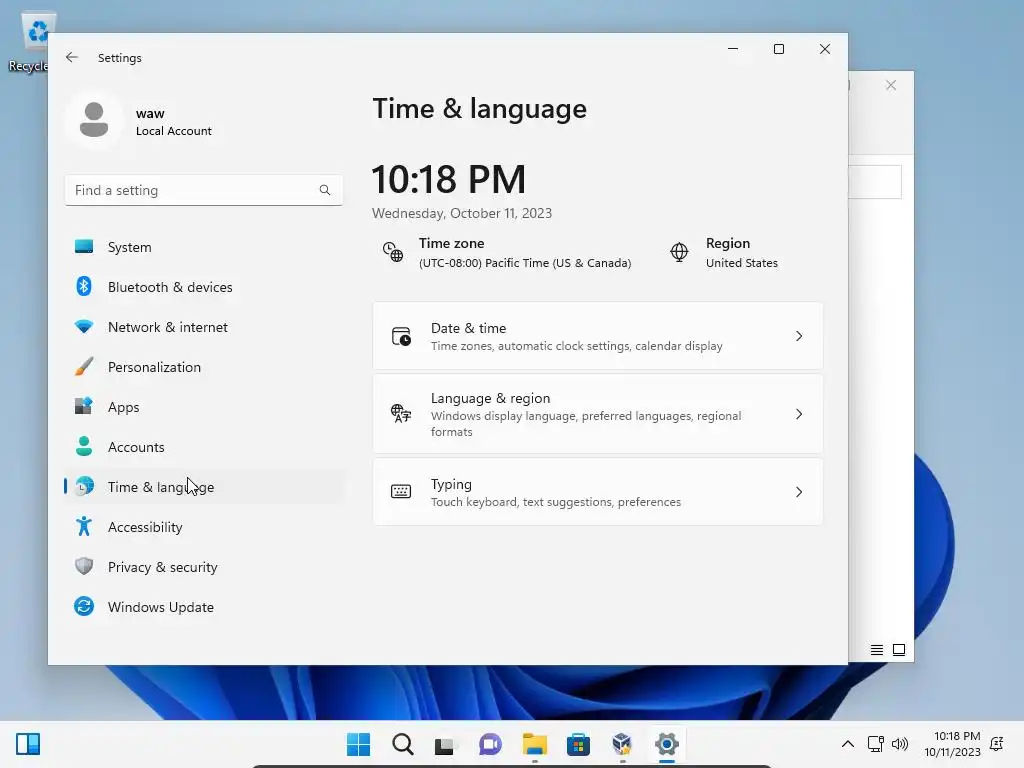1024x768 pixels.
Task: Open Task View on the taskbar
Action: tap(445, 744)
